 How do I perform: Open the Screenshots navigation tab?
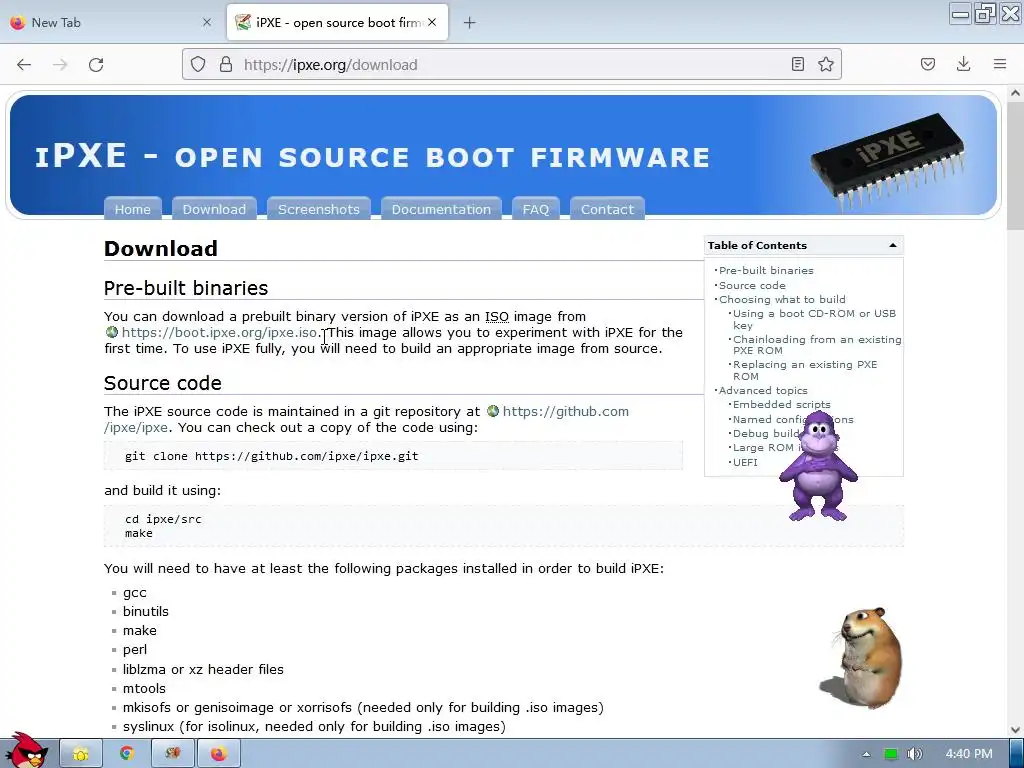pyautogui.click(x=319, y=209)
